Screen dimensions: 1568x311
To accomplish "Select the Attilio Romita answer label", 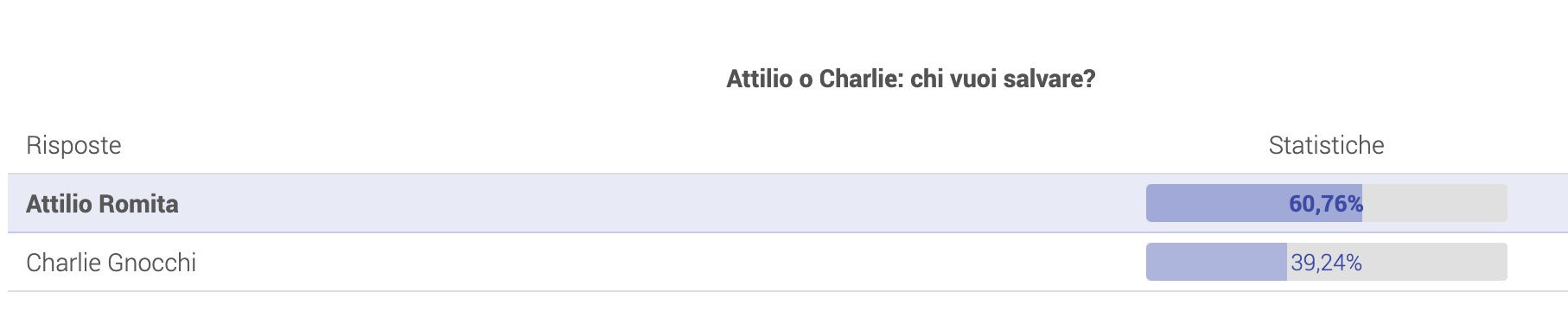I will (x=102, y=204).
